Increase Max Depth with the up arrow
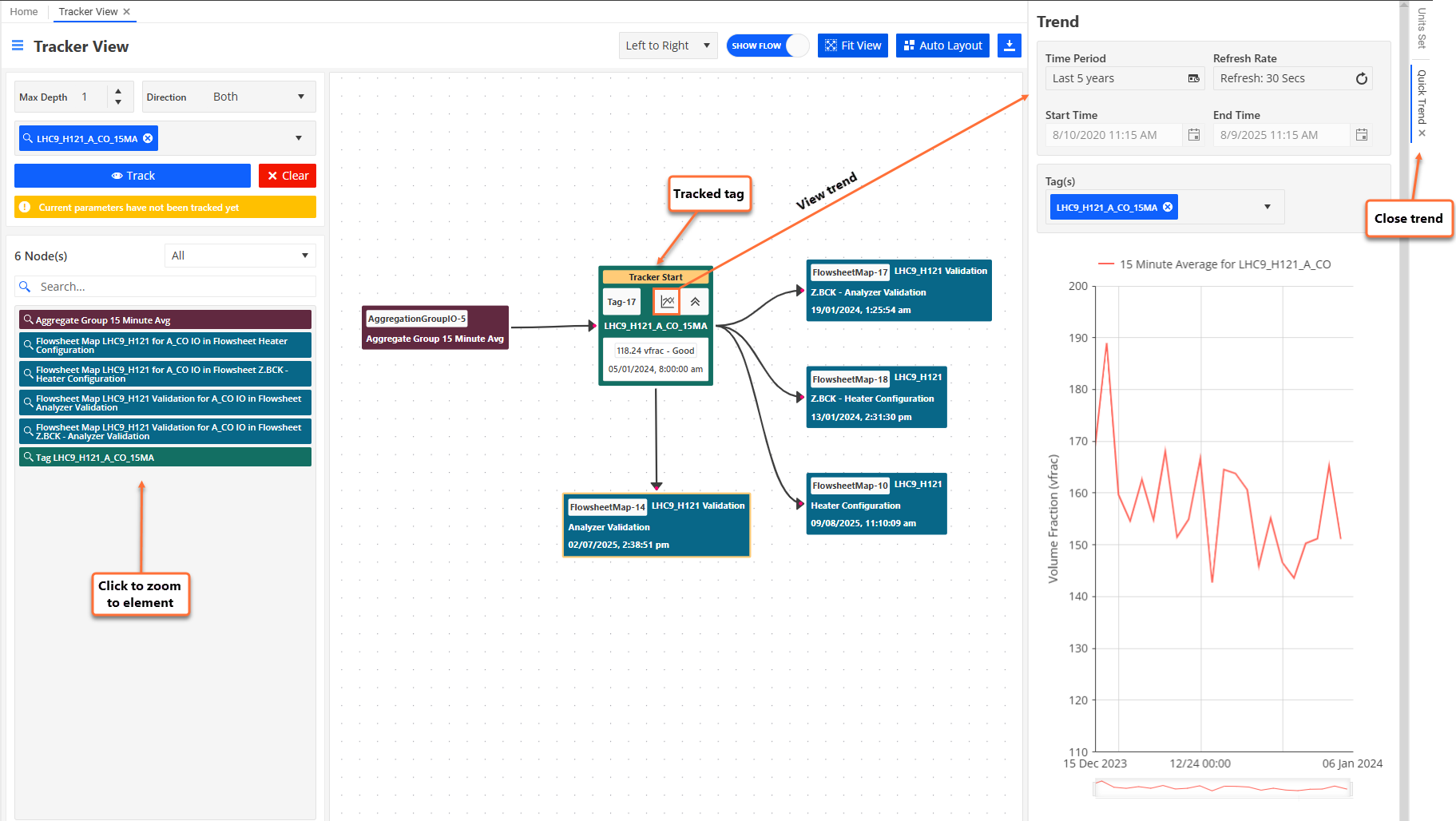 (x=118, y=91)
